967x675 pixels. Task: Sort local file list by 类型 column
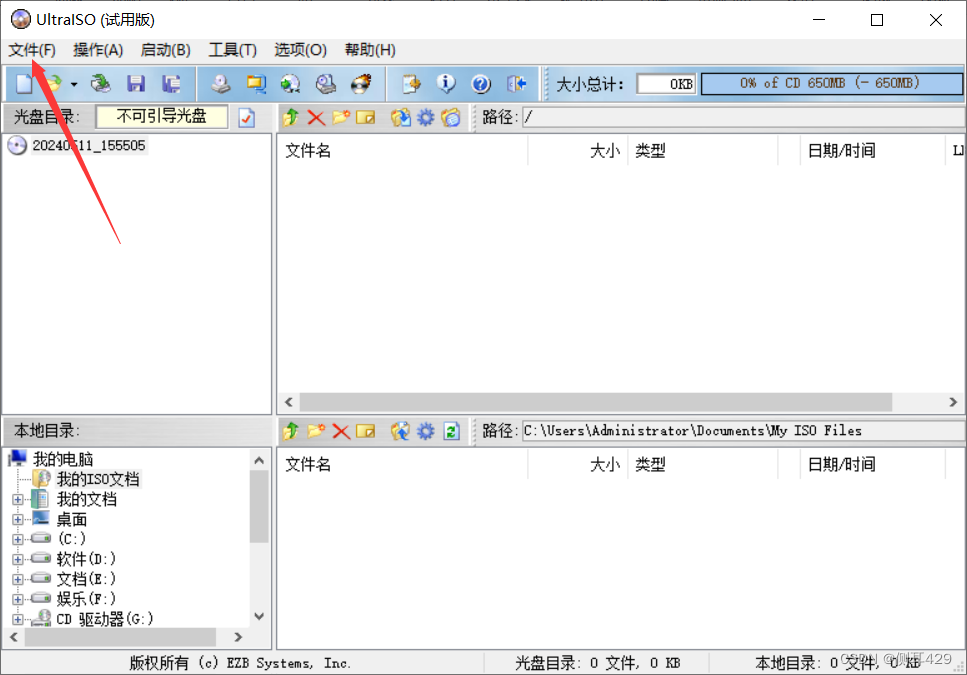coord(702,464)
